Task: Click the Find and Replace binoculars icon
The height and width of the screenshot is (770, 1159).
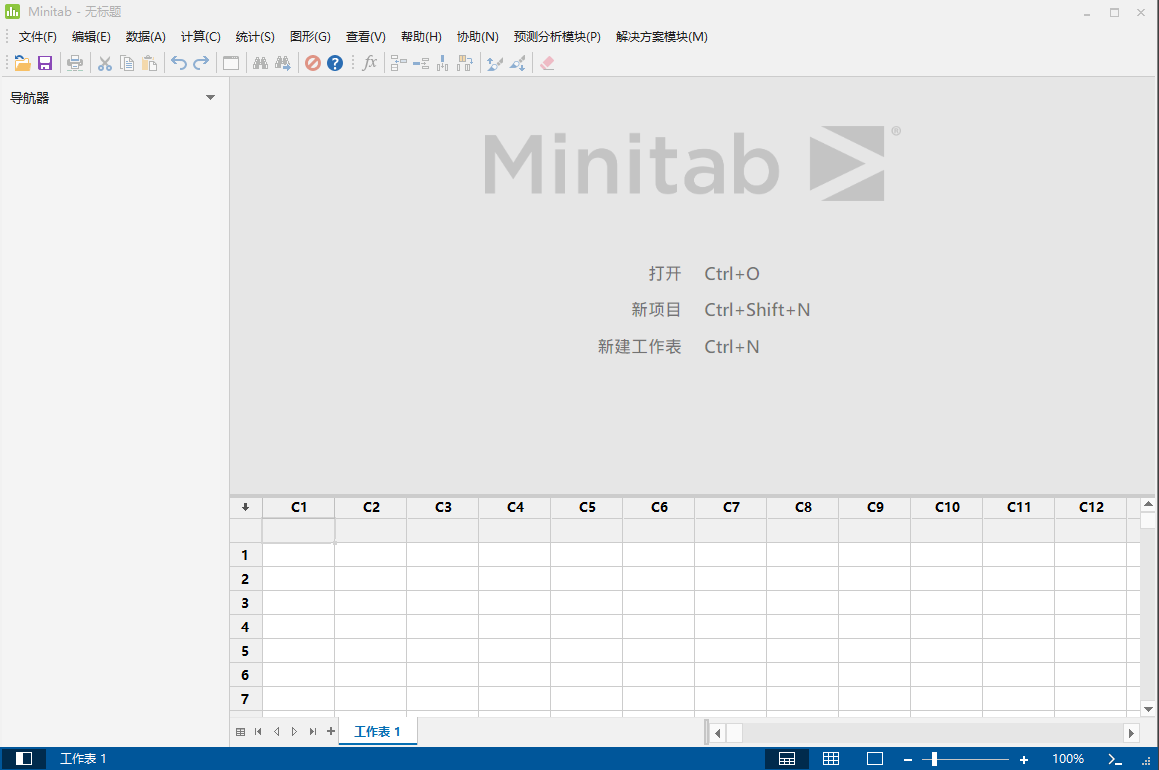Action: 282,64
